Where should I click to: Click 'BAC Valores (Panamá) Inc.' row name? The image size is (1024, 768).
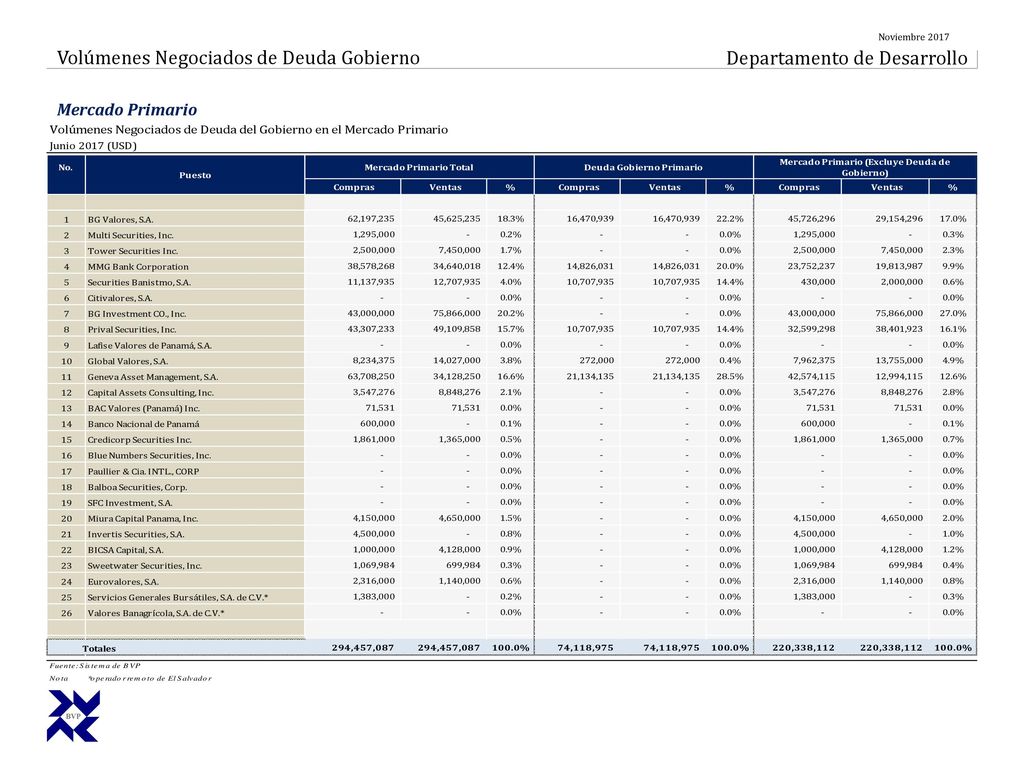[x=144, y=408]
